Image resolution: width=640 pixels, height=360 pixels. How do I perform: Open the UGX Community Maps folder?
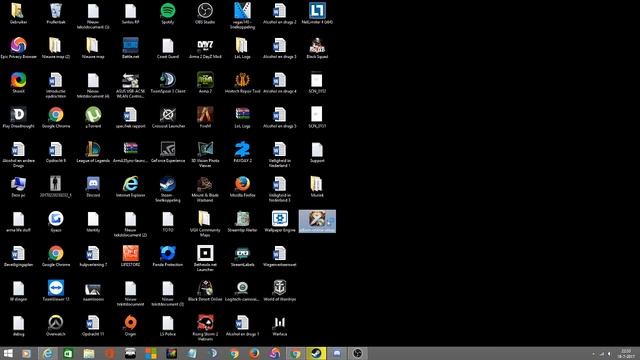205,218
